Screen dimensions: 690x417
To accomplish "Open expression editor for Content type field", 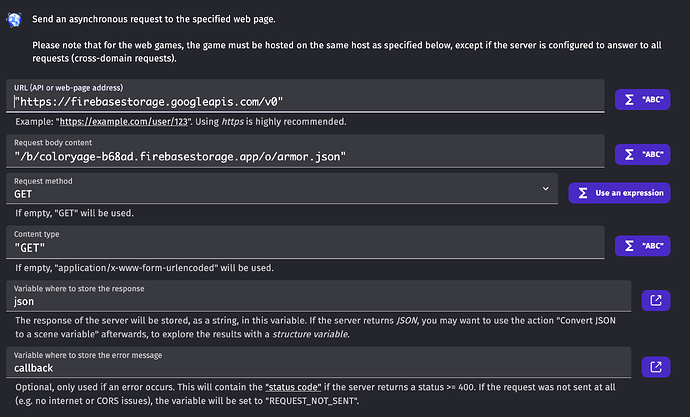I will click(x=642, y=246).
